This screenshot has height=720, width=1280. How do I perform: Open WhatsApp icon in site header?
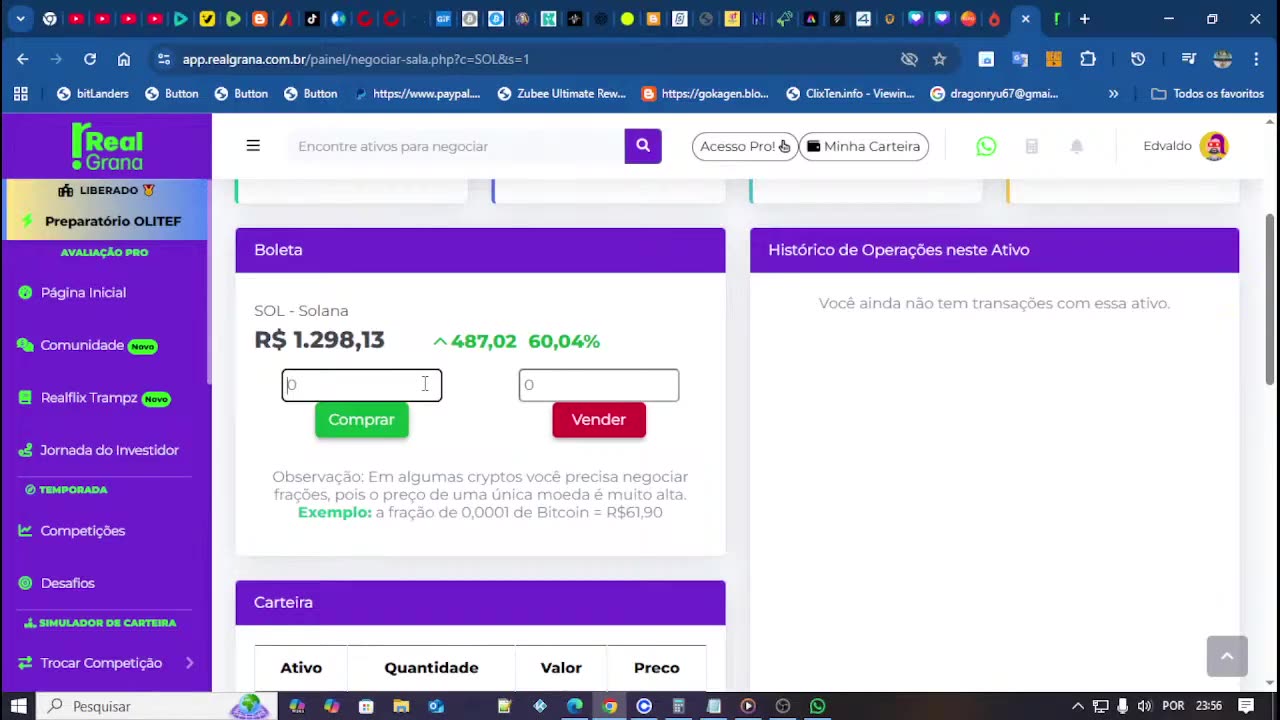pos(986,146)
